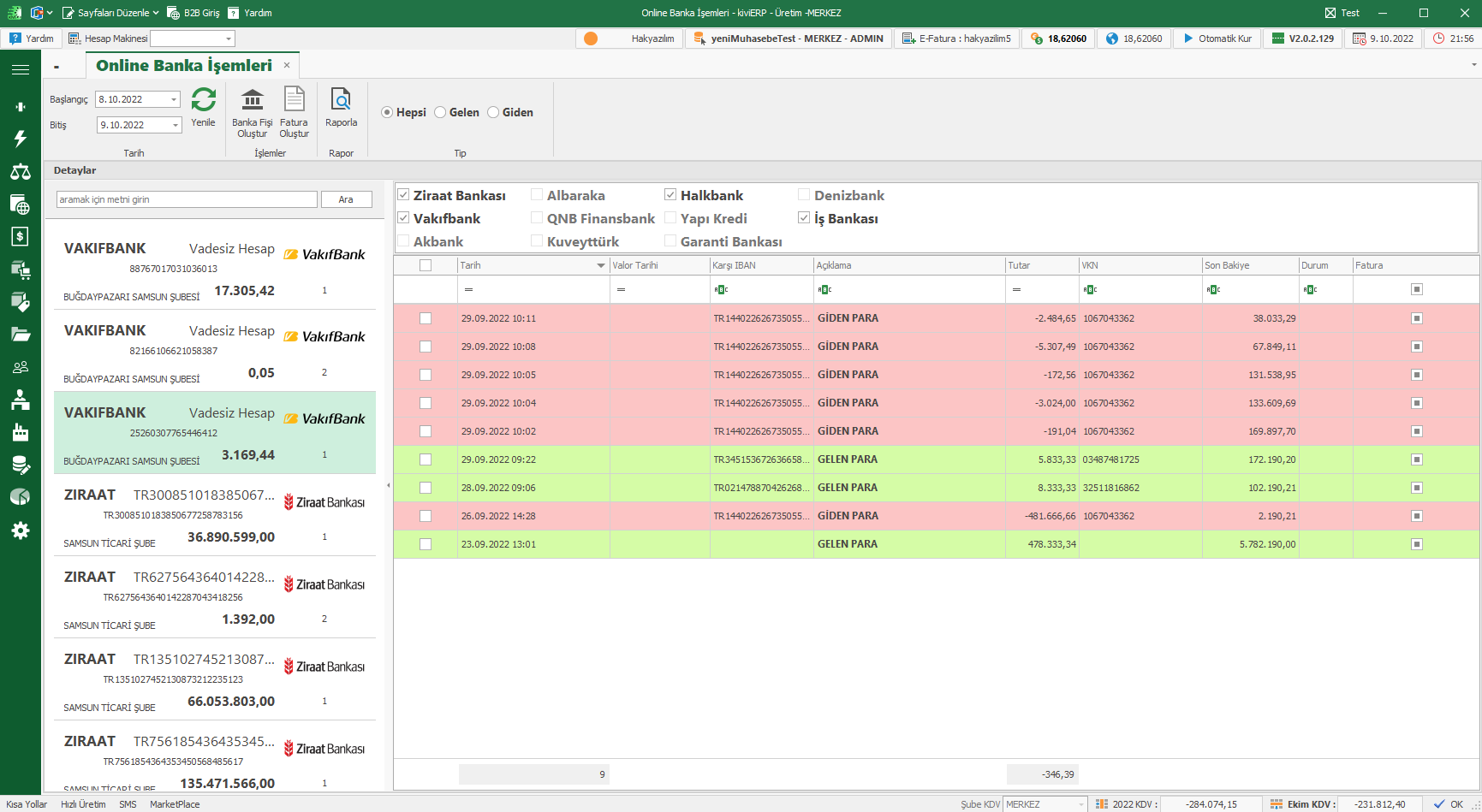Click the Otomatik Kur button
The height and width of the screenshot is (812, 1482).
1217,39
